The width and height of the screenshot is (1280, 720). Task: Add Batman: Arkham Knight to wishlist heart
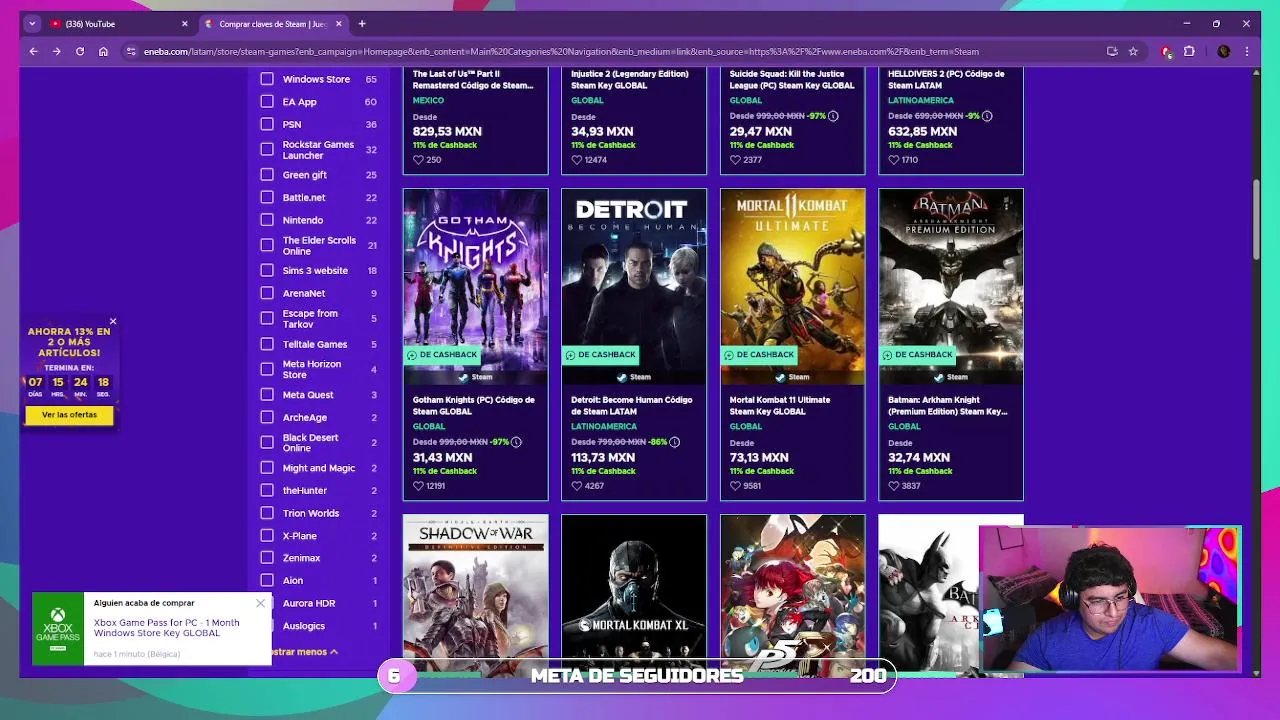[894, 486]
